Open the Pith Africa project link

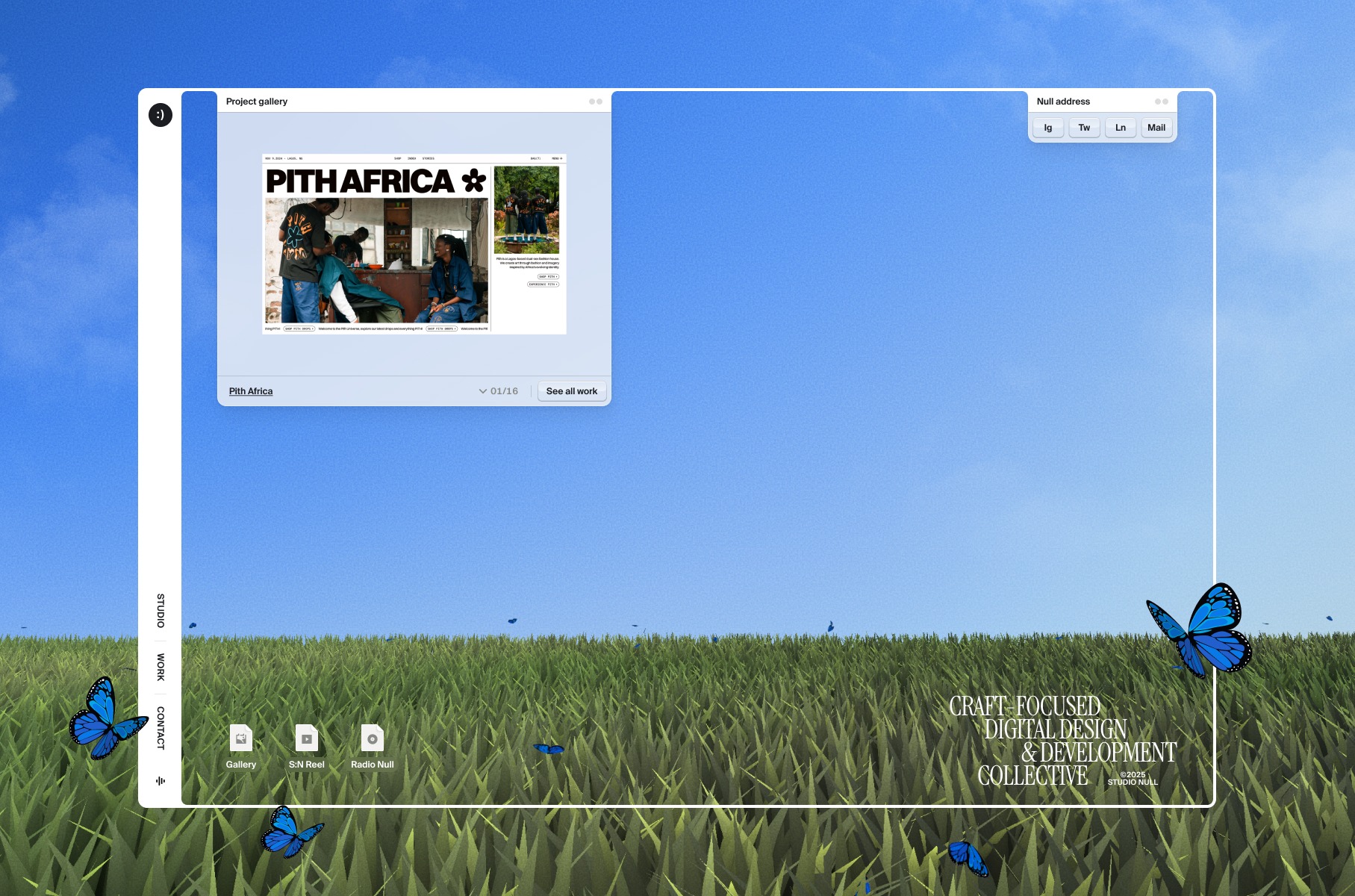point(251,391)
